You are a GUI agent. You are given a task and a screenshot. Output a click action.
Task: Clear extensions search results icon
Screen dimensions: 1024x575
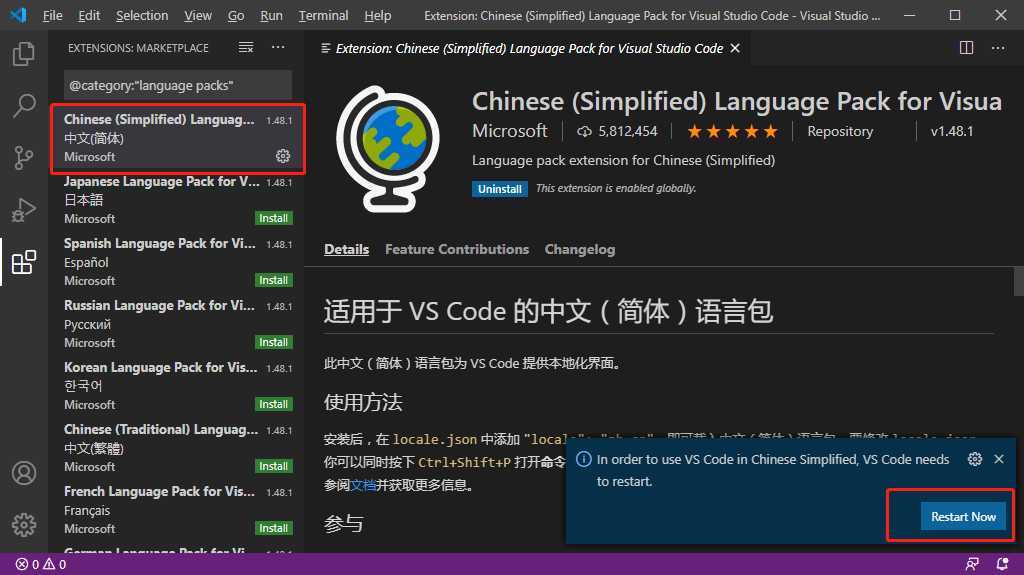coord(246,48)
